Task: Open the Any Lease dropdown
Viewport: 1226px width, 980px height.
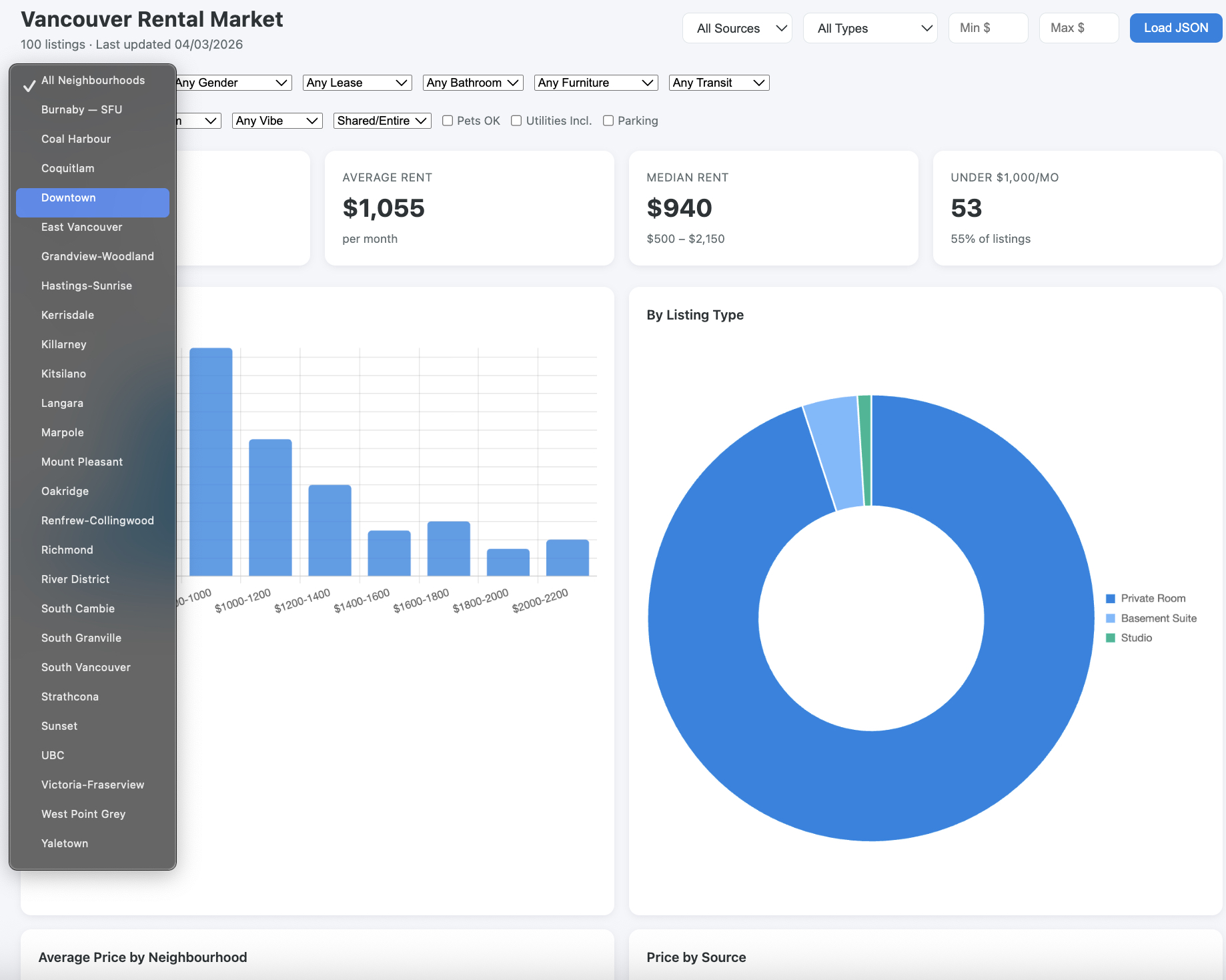Action: pos(357,83)
